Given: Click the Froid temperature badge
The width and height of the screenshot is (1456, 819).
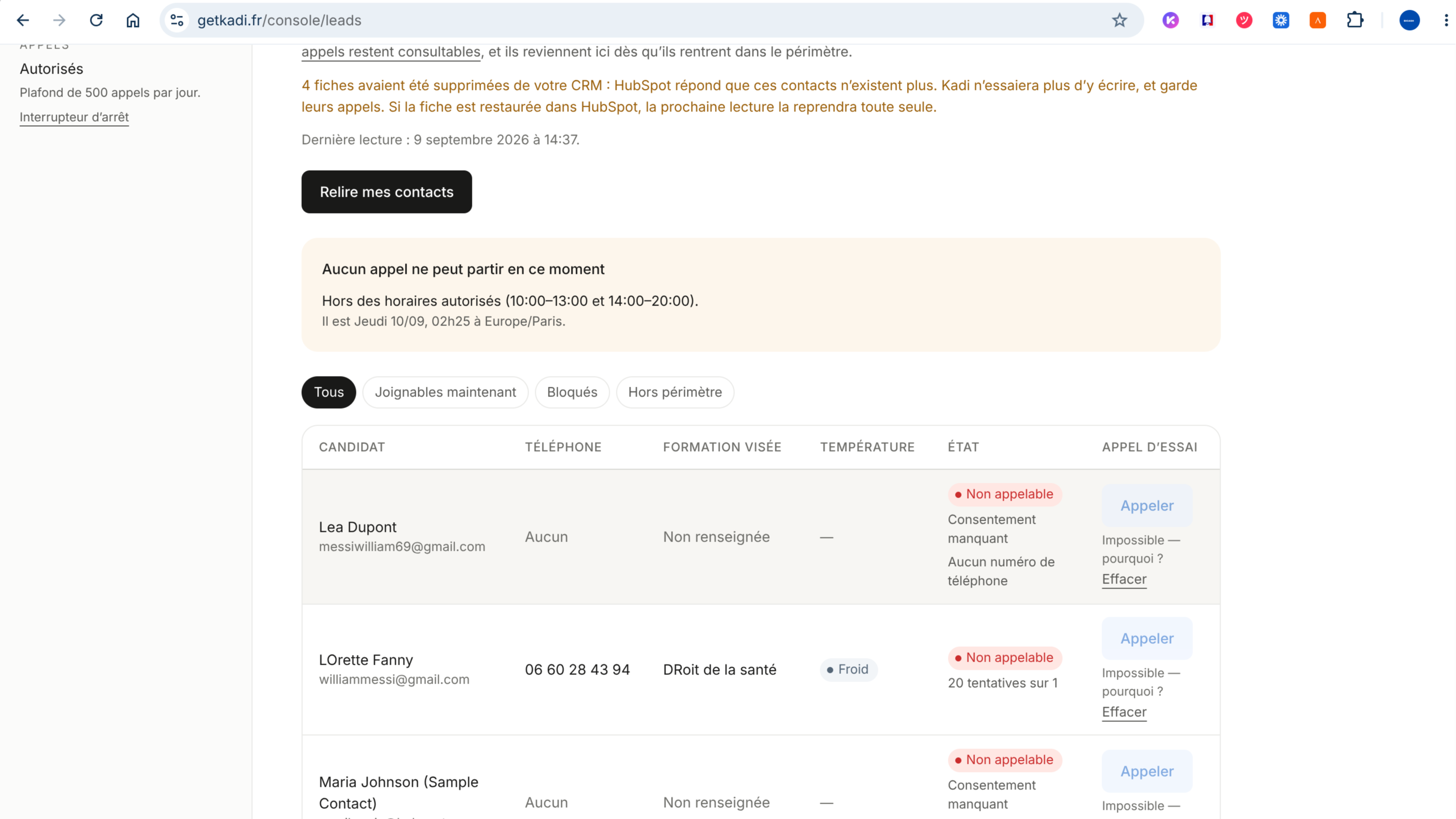Looking at the screenshot, I should [x=848, y=670].
